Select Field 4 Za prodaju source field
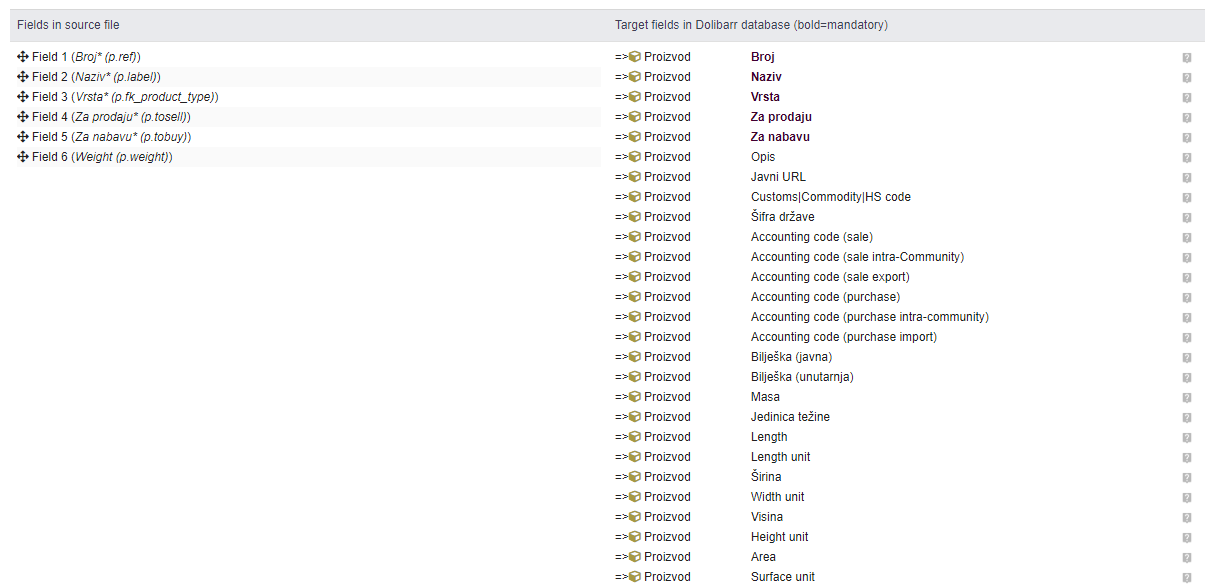The height and width of the screenshot is (585, 1213). coord(111,117)
